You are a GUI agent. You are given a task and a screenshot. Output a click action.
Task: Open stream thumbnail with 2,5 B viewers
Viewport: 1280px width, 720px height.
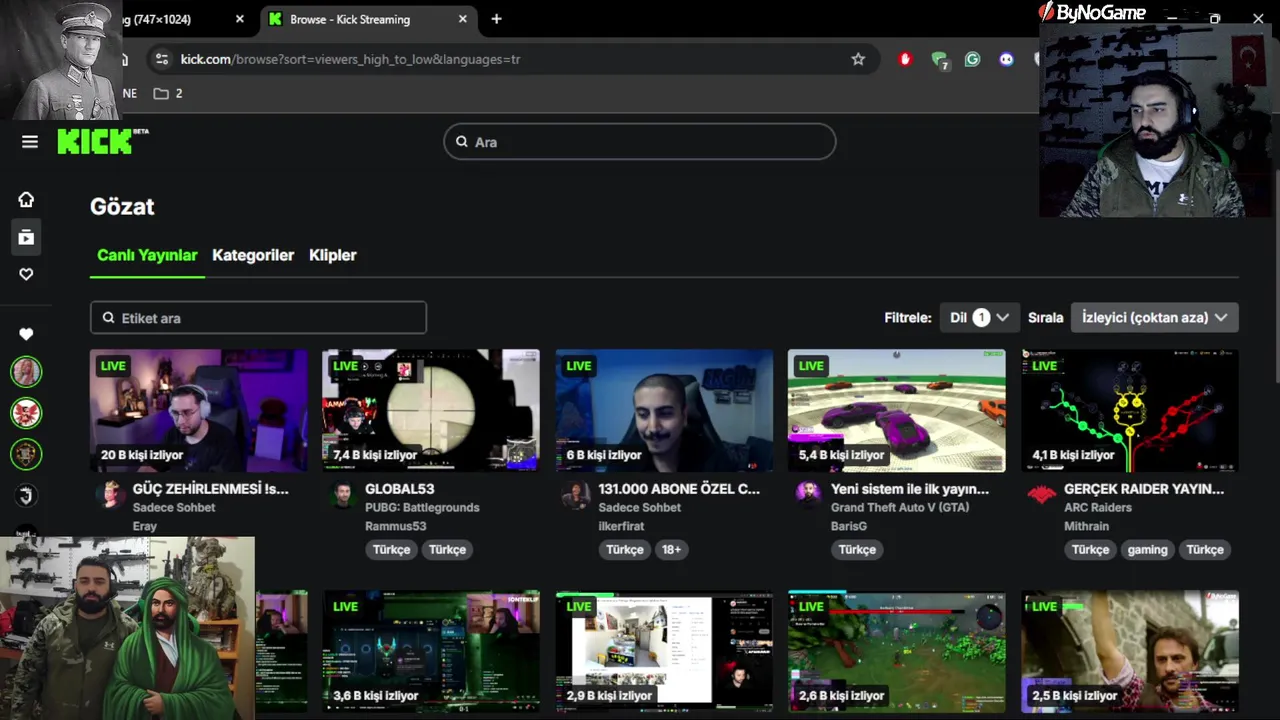[1130, 651]
